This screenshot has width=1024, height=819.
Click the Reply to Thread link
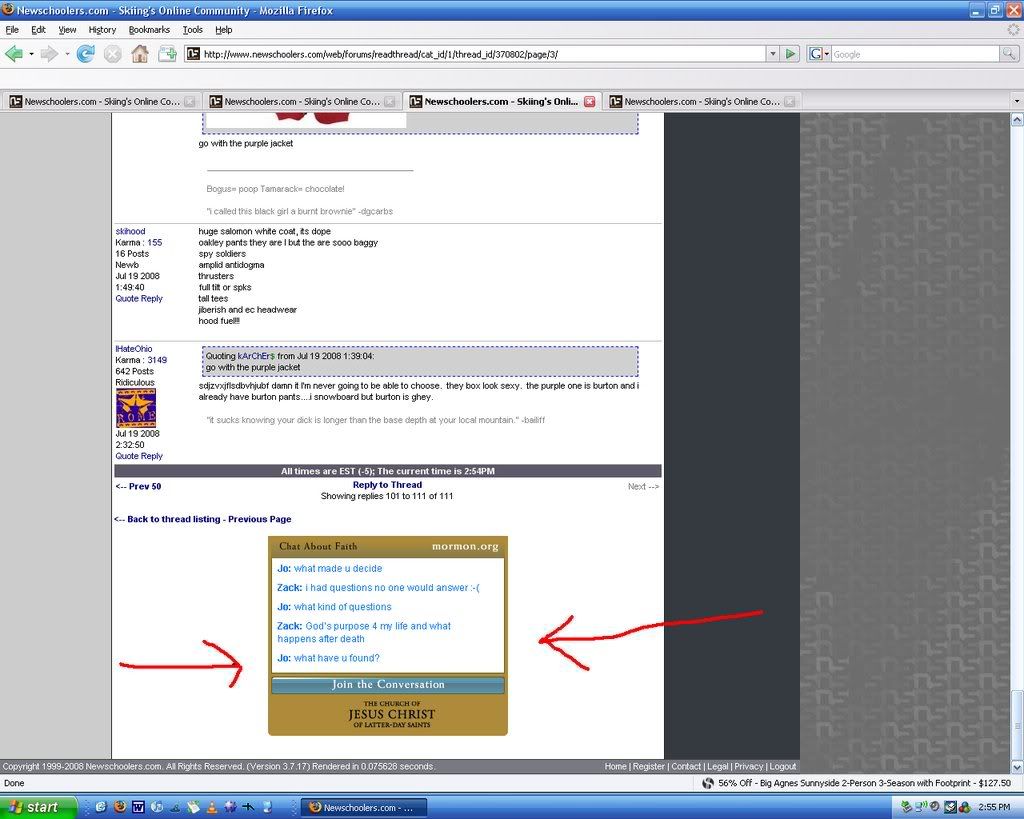pyautogui.click(x=387, y=485)
